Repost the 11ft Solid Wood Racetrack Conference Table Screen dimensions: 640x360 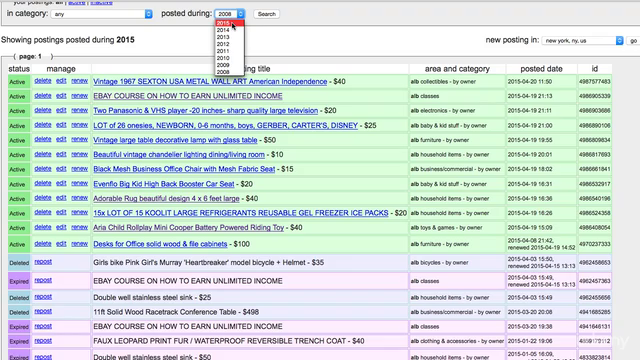click(43, 311)
